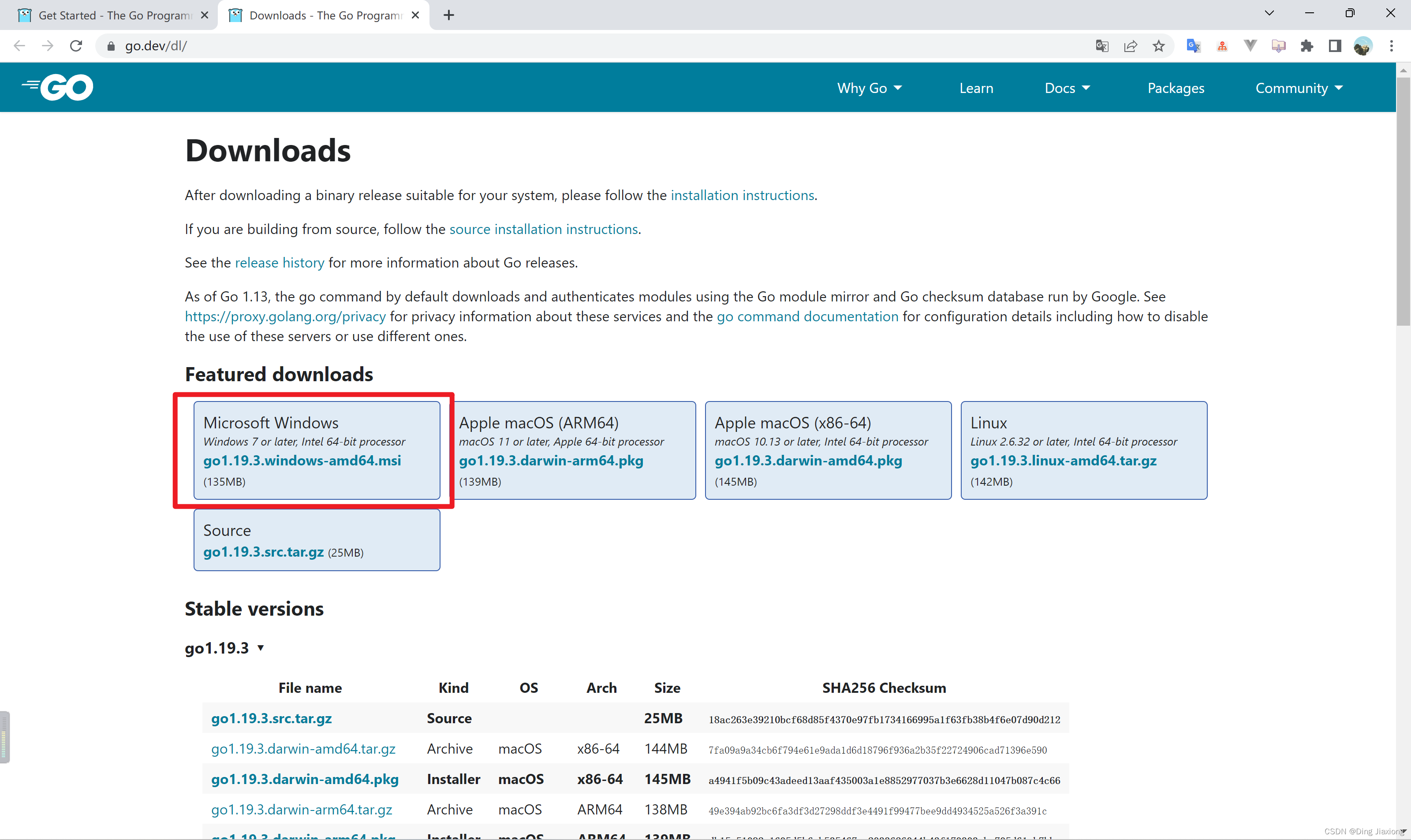Expand the Docs dropdown
The width and height of the screenshot is (1411, 840).
(1067, 88)
